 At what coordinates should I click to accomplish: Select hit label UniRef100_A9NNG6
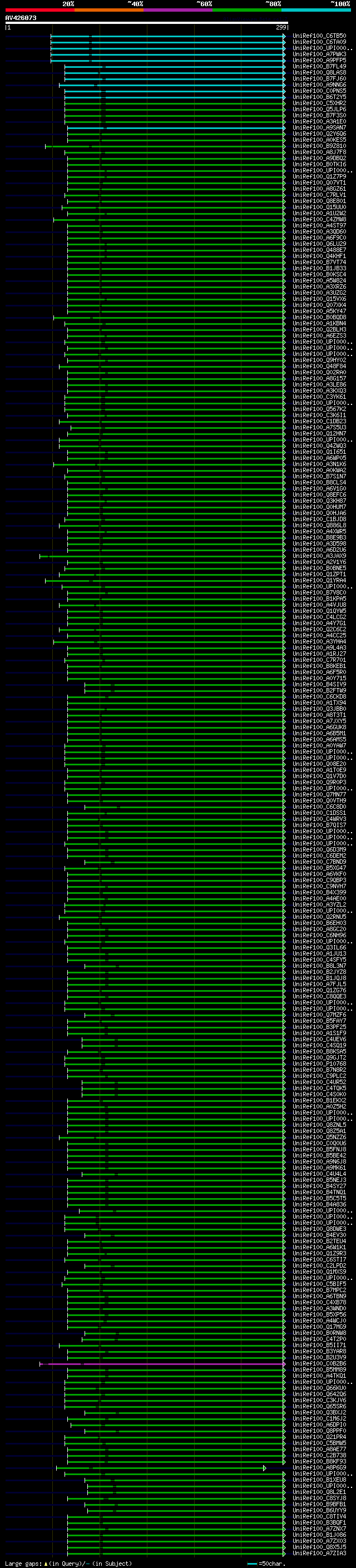tap(319, 85)
